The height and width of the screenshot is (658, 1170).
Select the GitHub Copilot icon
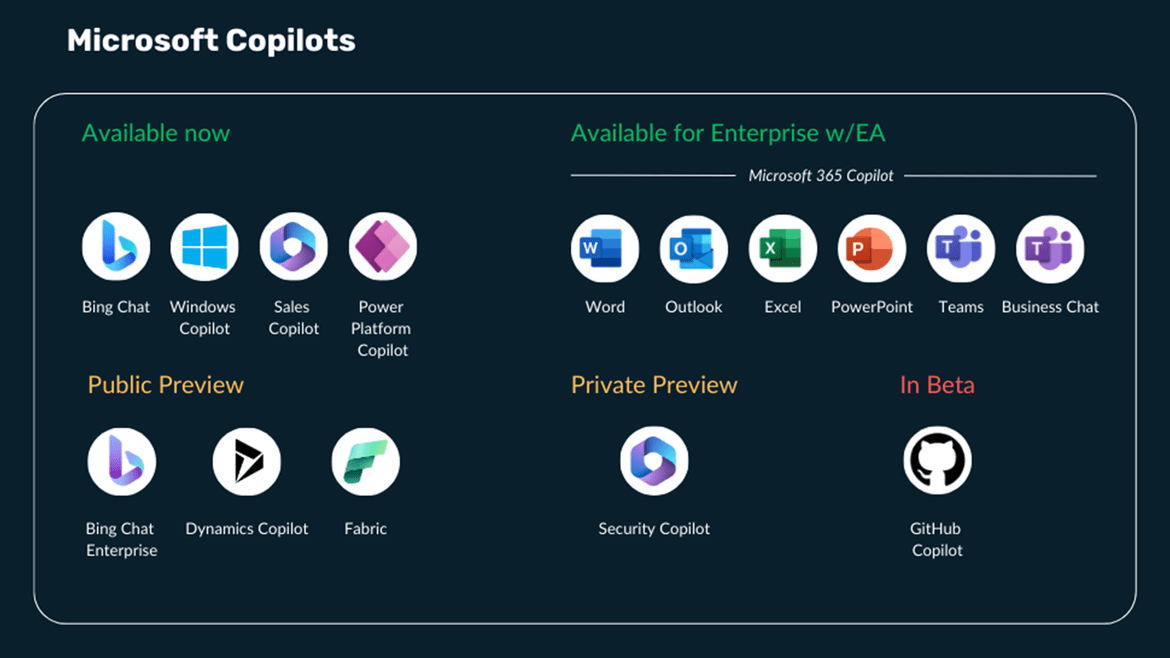pyautogui.click(x=937, y=461)
